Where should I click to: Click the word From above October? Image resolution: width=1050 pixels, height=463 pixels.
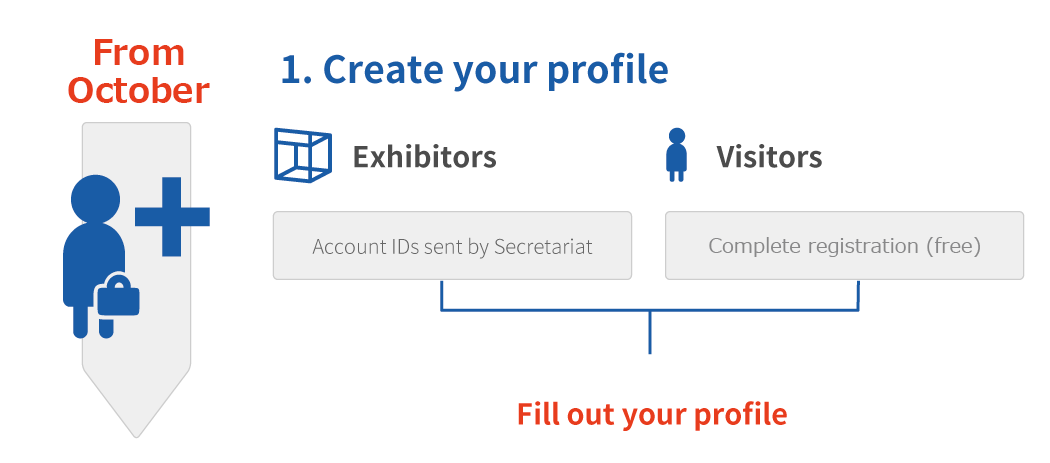139,52
